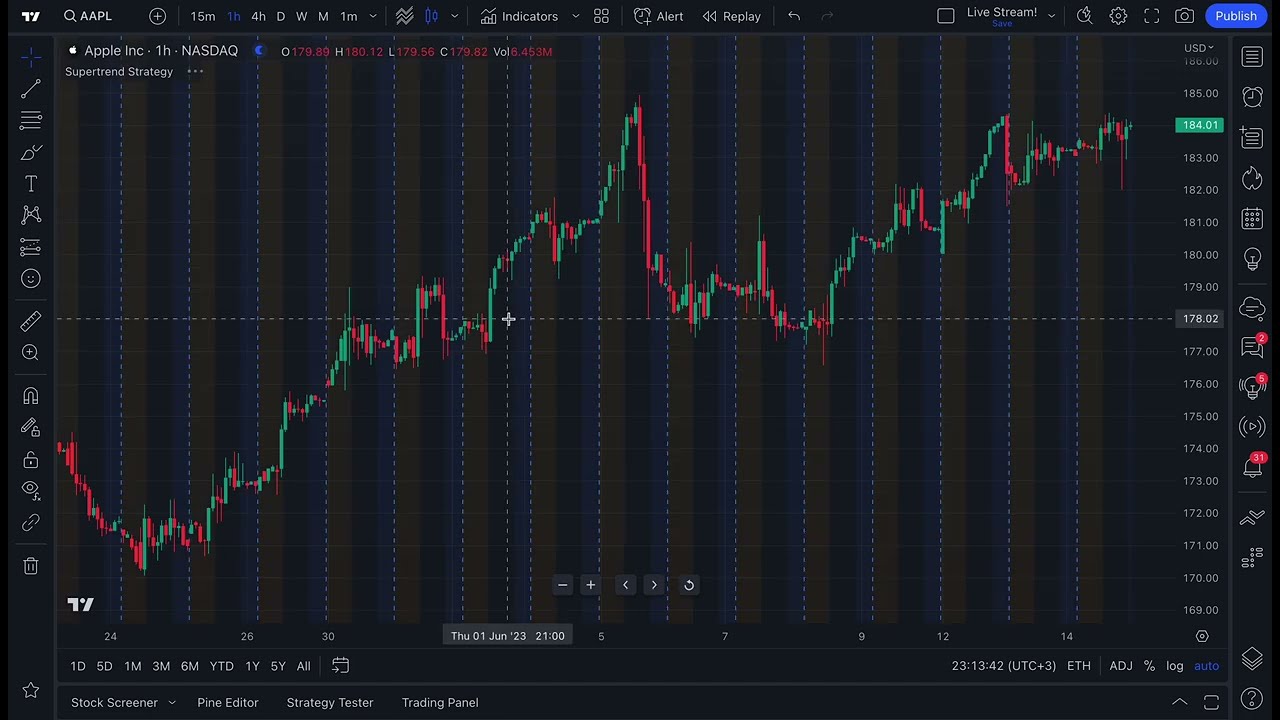This screenshot has width=1280, height=720.
Task: Open indicator templates grid icon
Action: coord(601,16)
